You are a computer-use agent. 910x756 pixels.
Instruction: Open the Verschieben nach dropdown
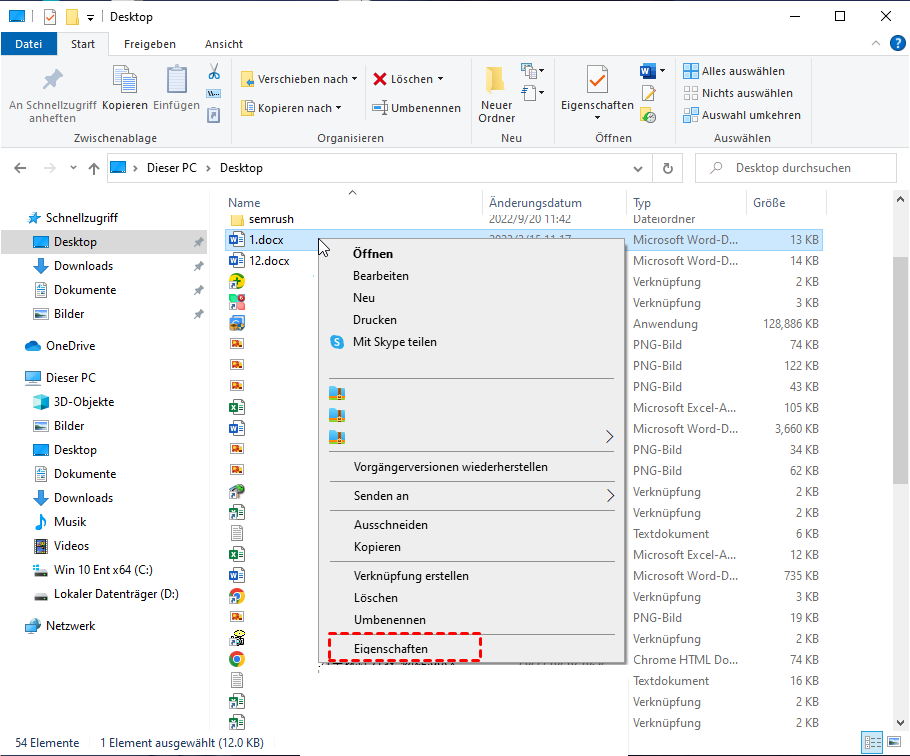point(295,79)
